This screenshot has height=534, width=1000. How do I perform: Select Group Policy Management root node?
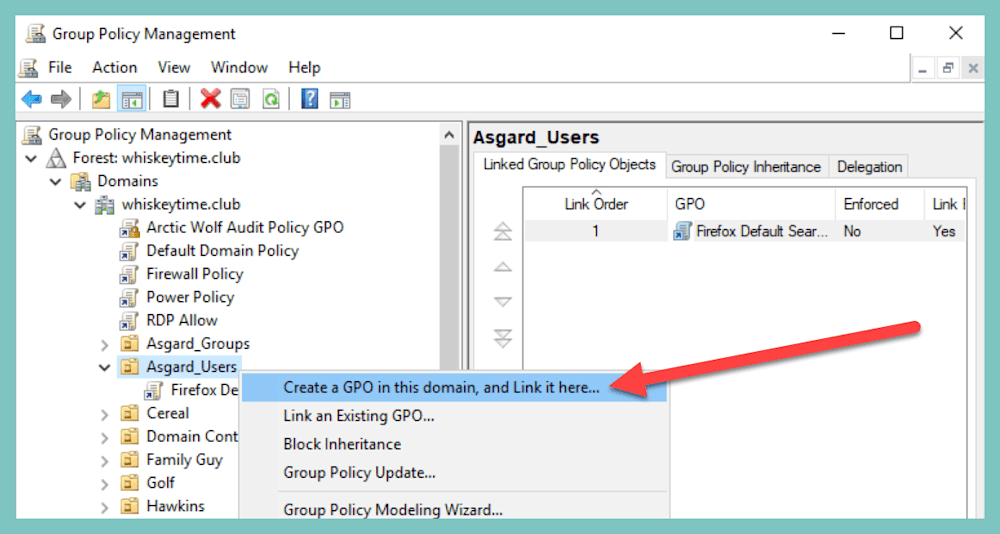pos(140,135)
